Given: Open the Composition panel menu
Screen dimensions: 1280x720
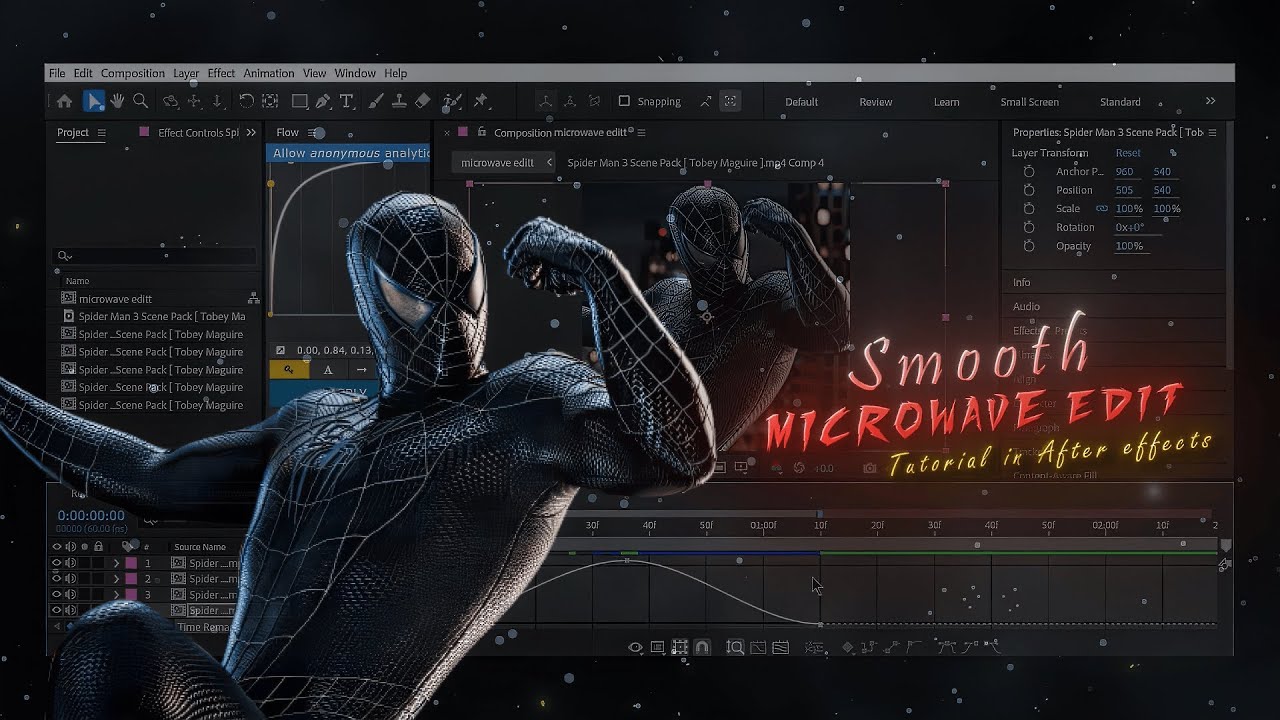Looking at the screenshot, I should tap(641, 132).
